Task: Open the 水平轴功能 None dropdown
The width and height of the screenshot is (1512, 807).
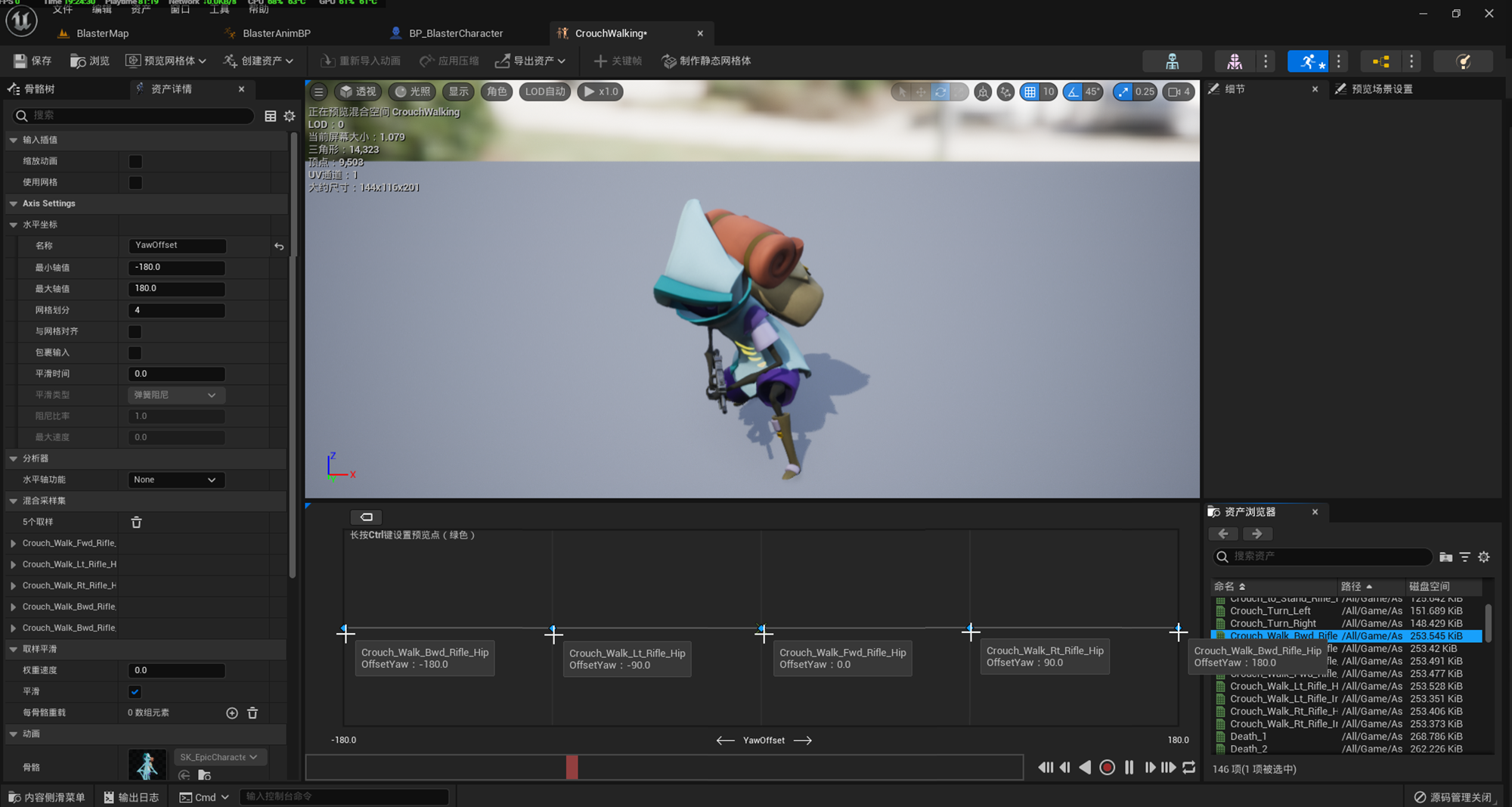Action: (x=175, y=480)
